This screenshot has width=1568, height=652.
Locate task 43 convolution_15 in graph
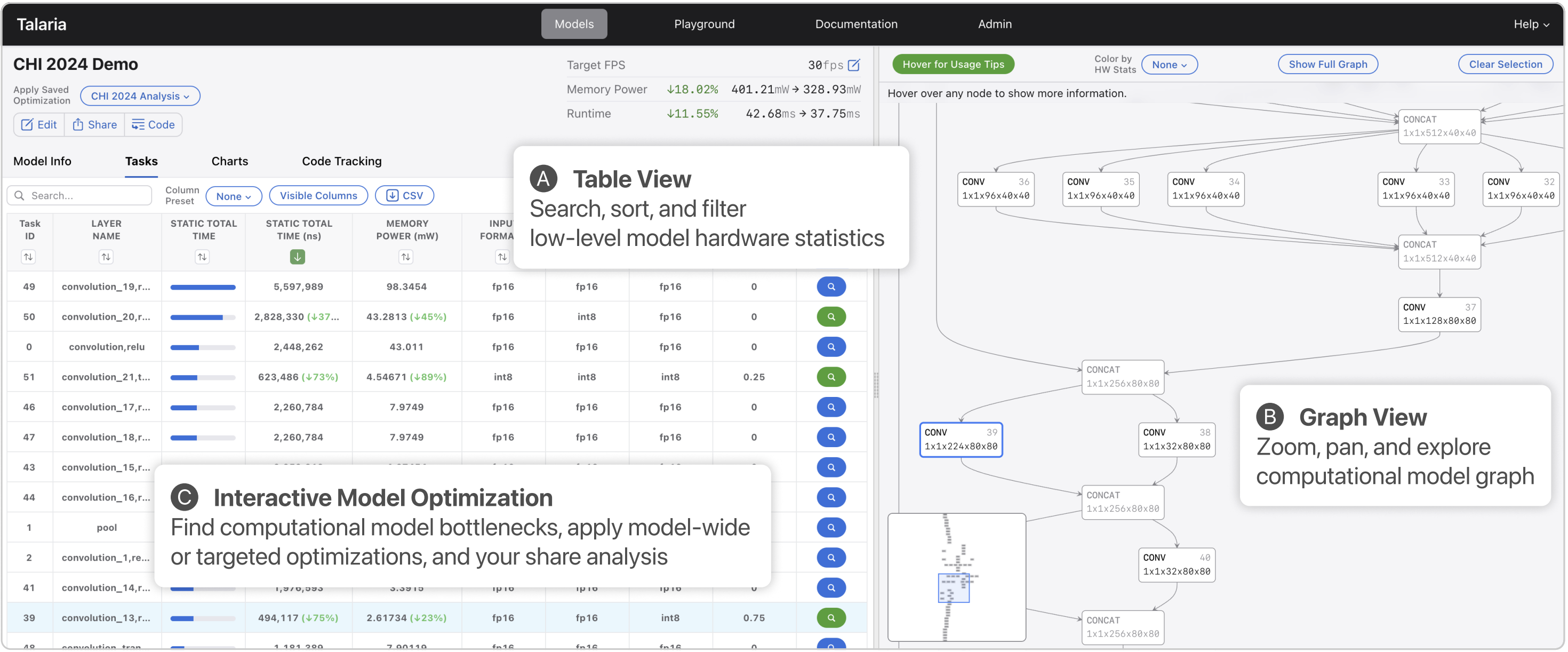click(831, 467)
